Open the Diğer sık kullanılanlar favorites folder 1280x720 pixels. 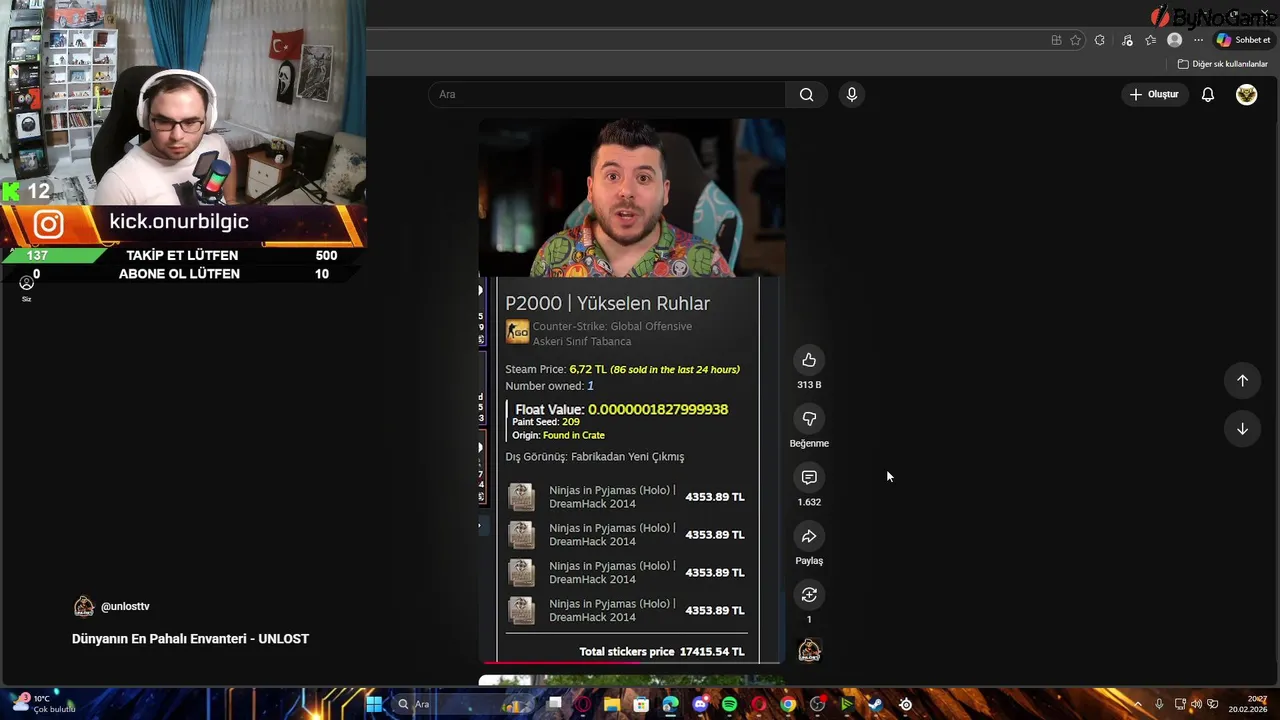point(1222,64)
